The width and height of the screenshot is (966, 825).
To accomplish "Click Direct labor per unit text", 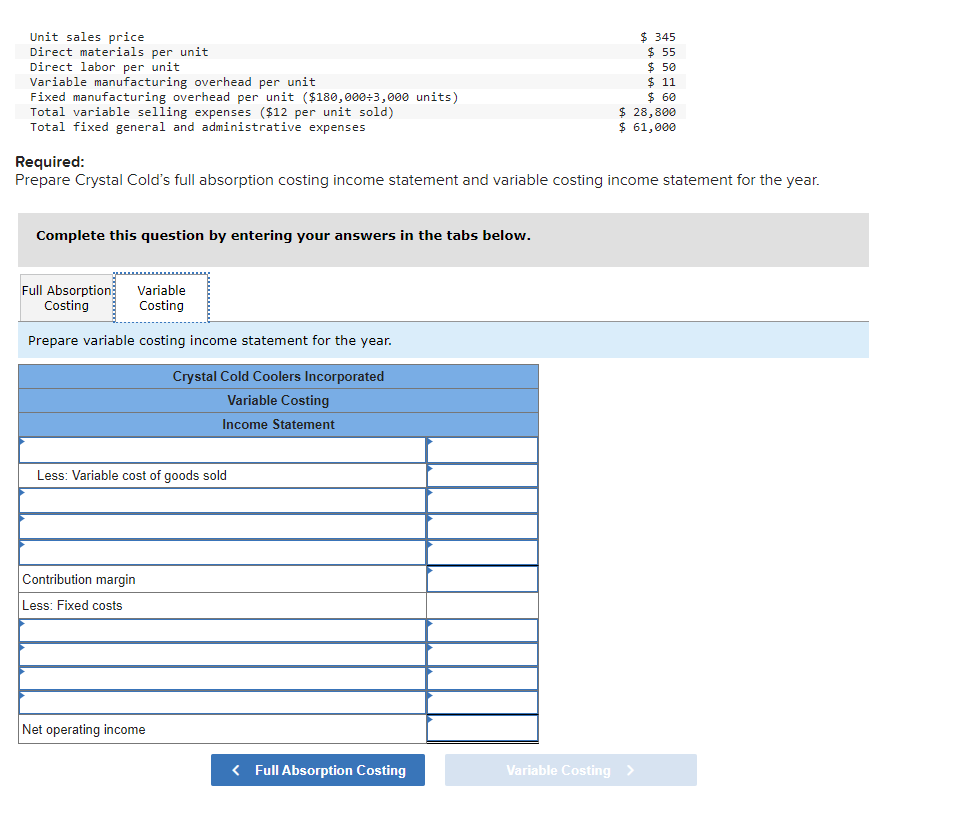I will pyautogui.click(x=105, y=67).
